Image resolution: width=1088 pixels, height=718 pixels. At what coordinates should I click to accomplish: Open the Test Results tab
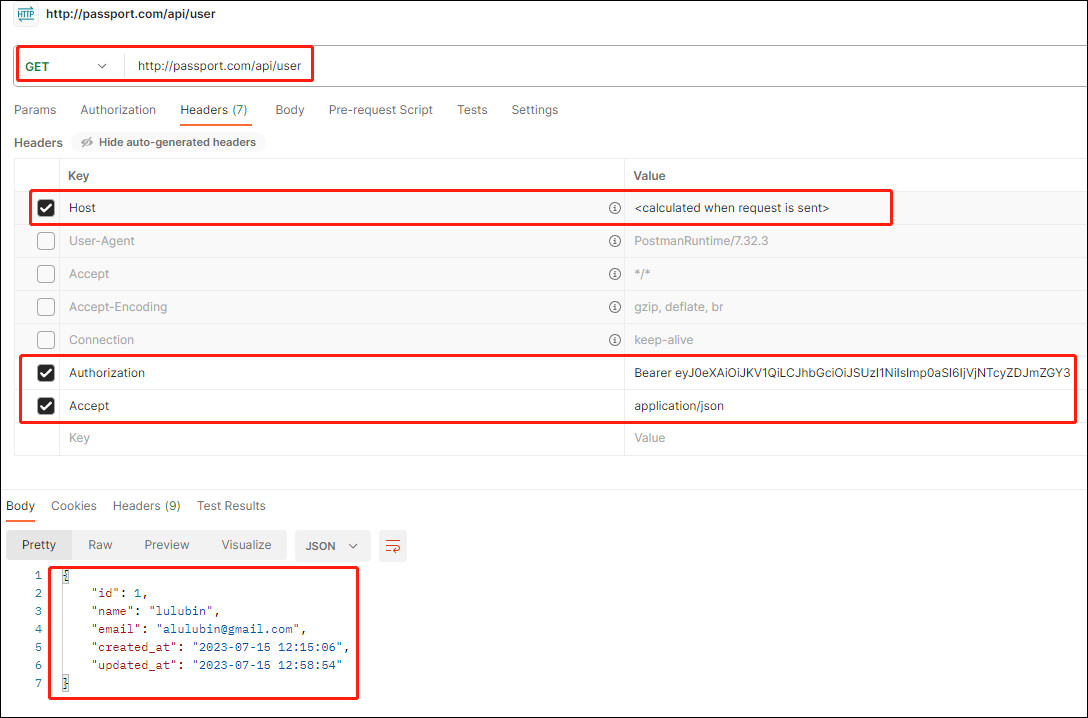click(x=231, y=506)
